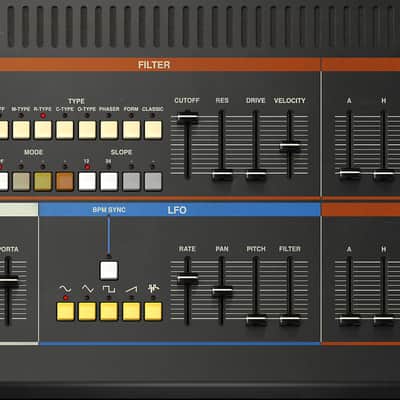Select the tan-colored filter Mode button
The height and width of the screenshot is (400, 400).
[21, 182]
